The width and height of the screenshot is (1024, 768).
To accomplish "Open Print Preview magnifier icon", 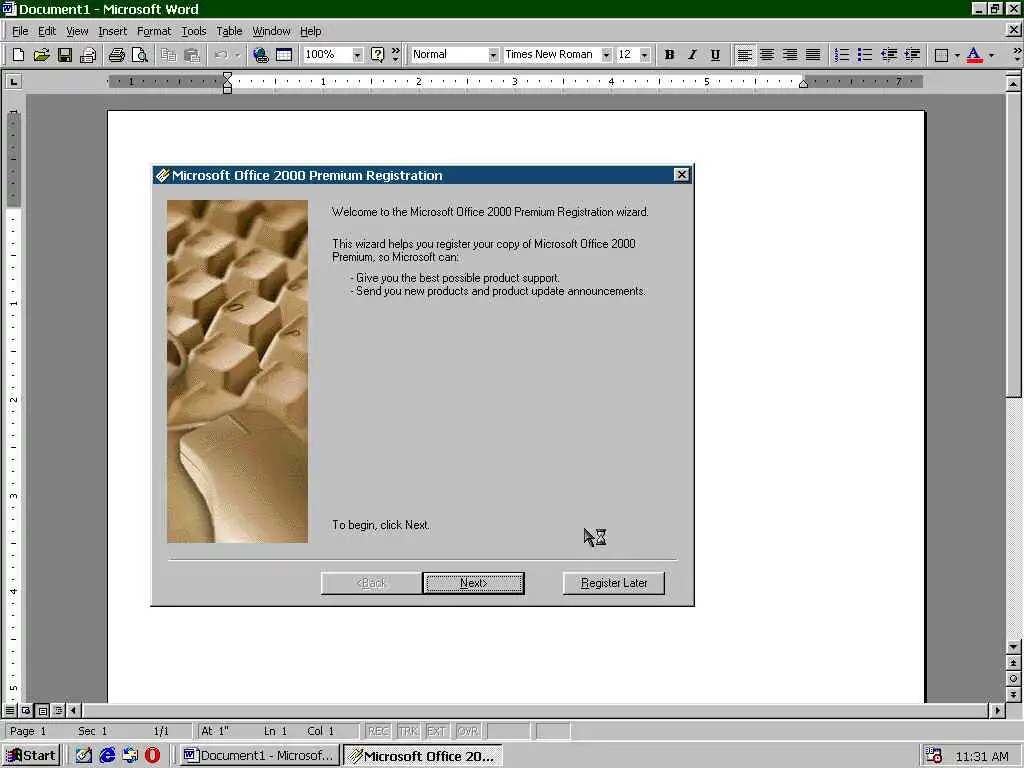I will (x=139, y=55).
